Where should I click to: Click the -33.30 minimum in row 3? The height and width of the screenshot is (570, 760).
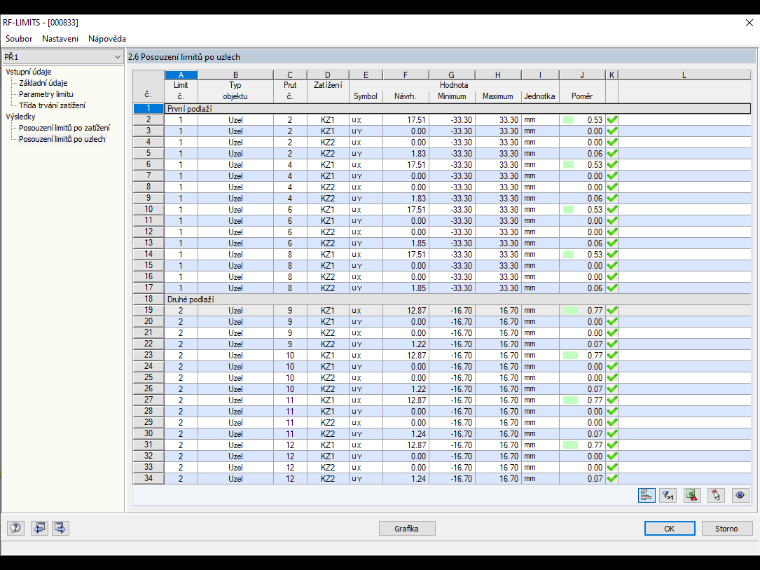(460, 131)
